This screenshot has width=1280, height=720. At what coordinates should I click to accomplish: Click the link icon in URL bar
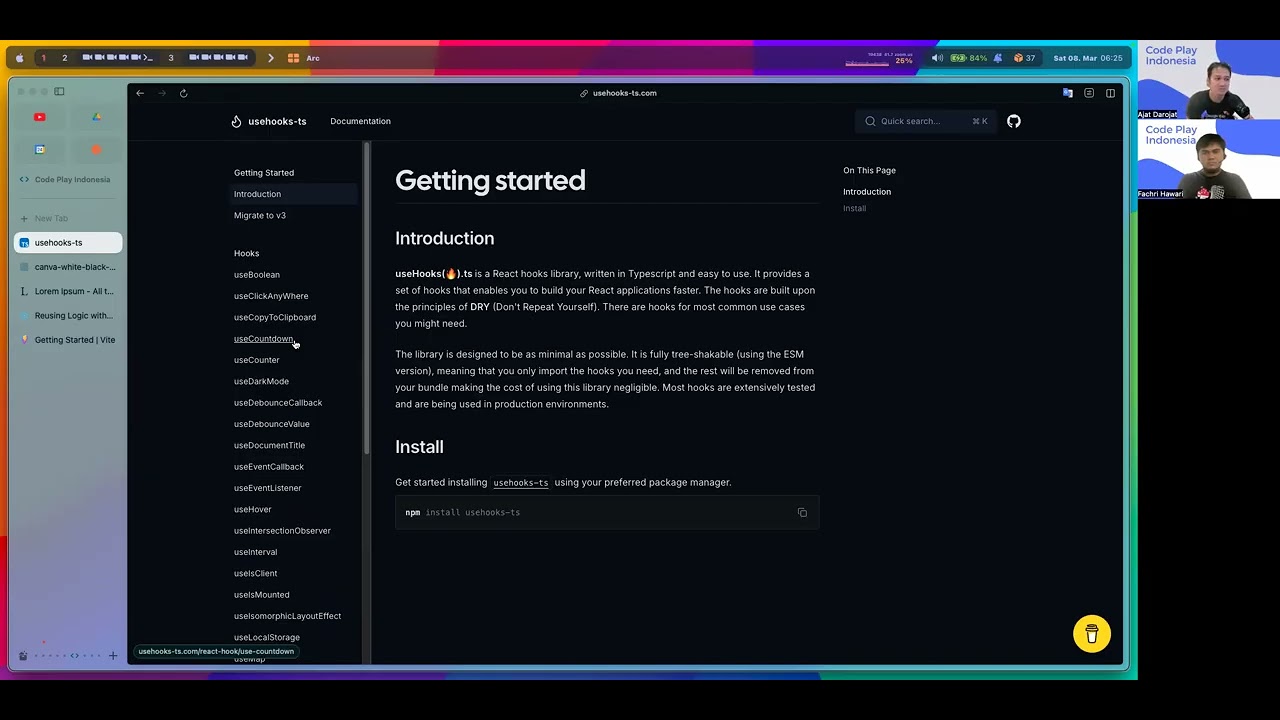[x=584, y=93]
